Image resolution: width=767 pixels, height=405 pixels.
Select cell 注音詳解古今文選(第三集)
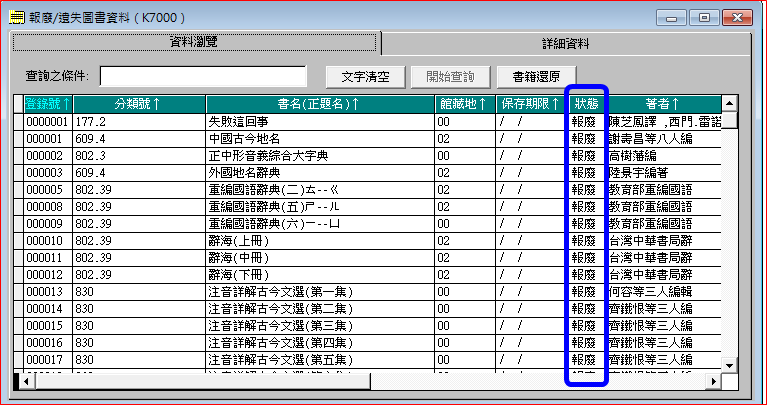tap(320, 326)
